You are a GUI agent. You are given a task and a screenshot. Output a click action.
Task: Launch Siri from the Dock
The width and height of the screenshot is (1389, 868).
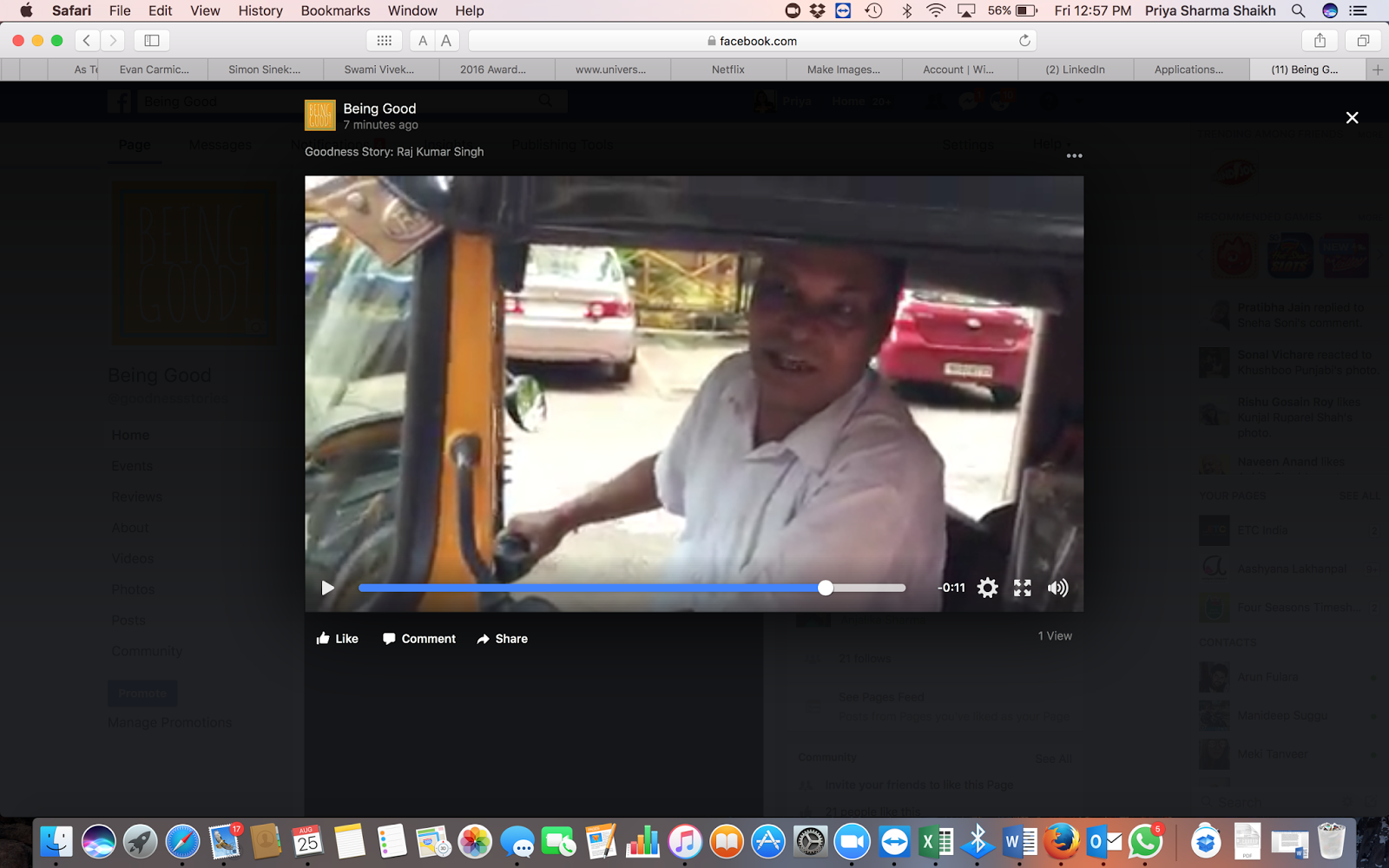pos(98,841)
